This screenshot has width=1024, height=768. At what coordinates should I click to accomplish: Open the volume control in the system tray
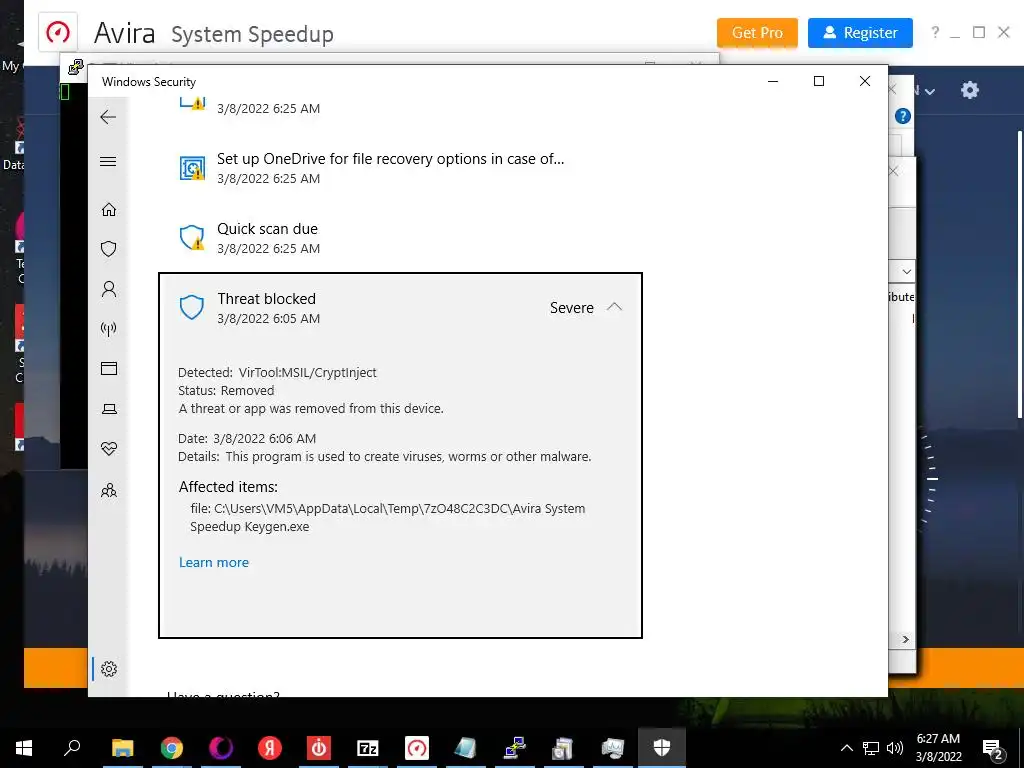click(895, 748)
